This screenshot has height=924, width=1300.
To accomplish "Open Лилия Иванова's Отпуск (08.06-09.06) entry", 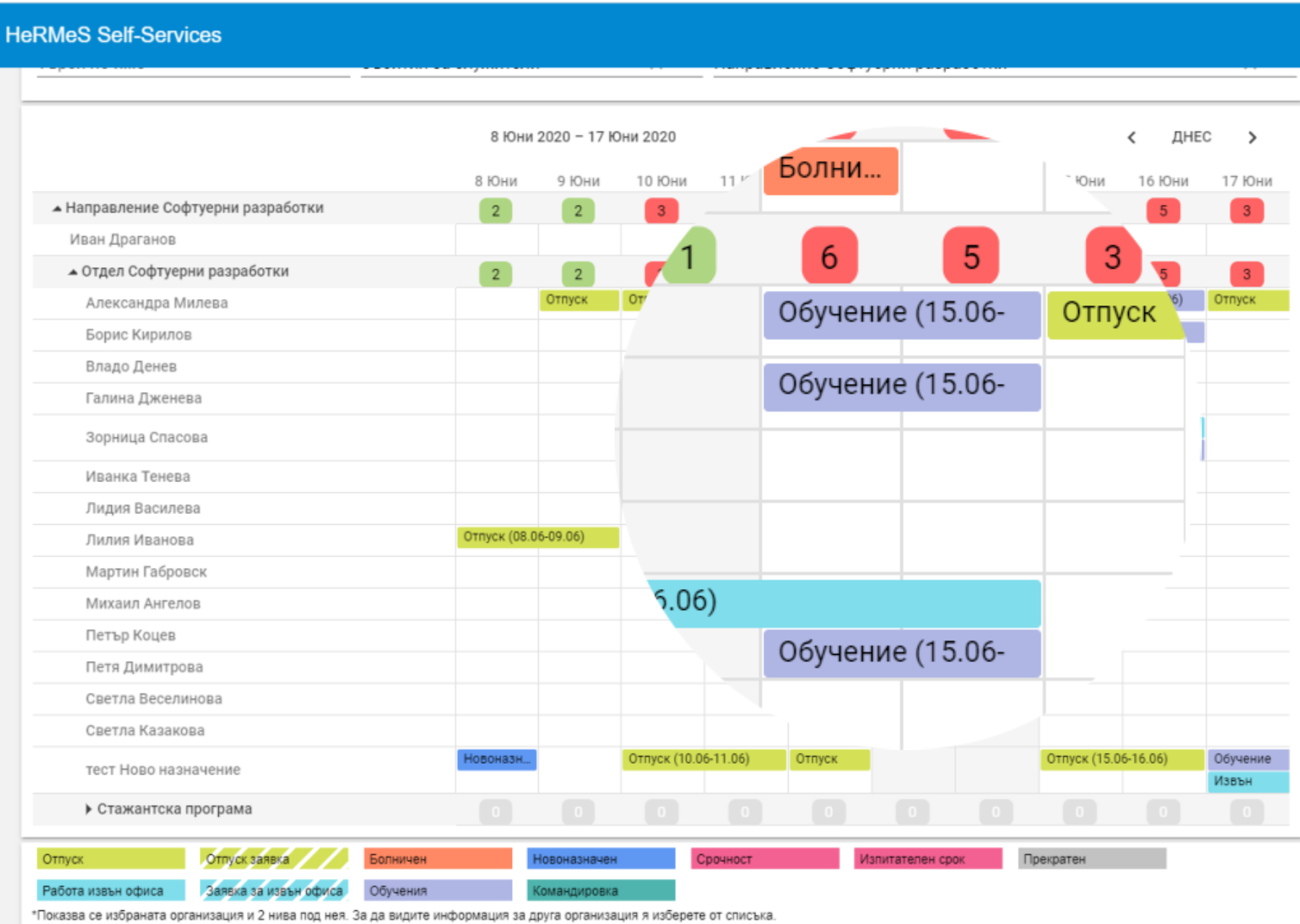I will coord(538,537).
